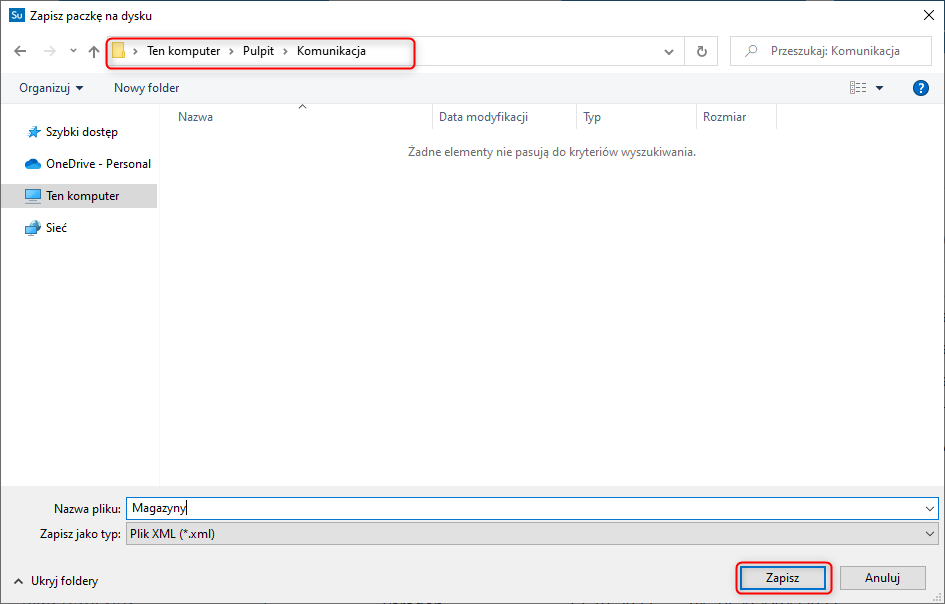Click the Forward navigation arrow
The height and width of the screenshot is (604, 945).
point(49,51)
